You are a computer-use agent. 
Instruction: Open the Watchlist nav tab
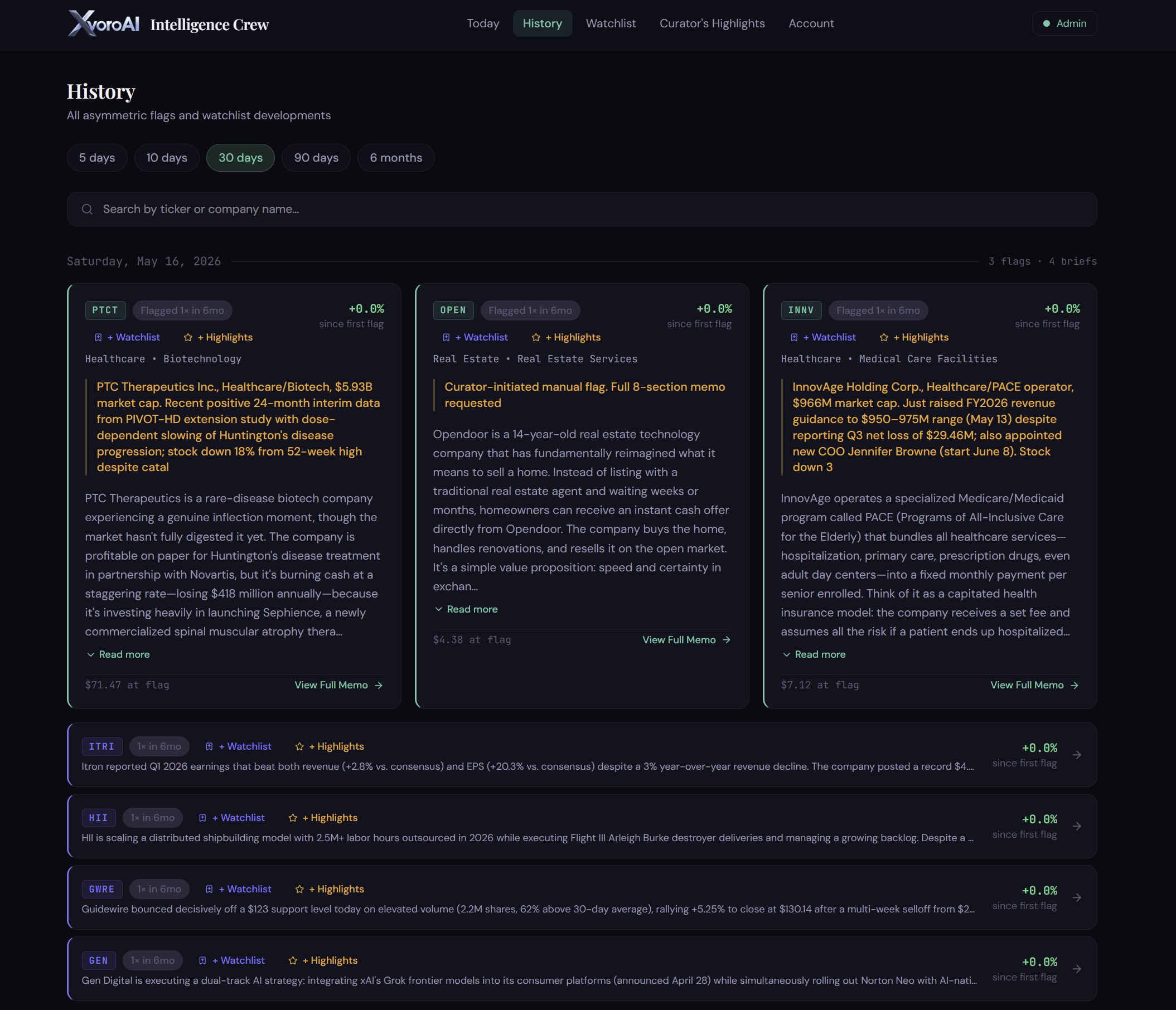[x=611, y=24]
